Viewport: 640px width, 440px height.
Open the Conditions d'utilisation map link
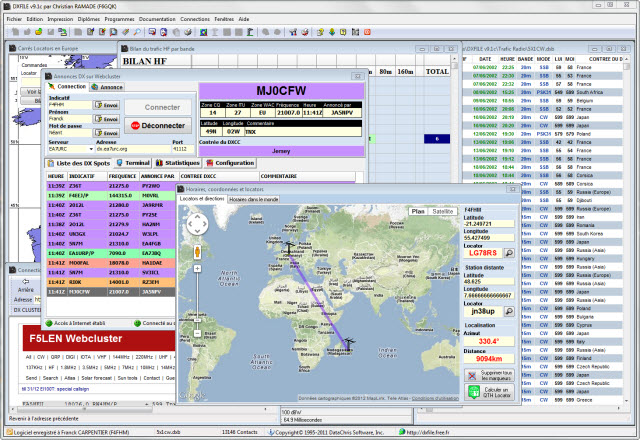(x=435, y=398)
